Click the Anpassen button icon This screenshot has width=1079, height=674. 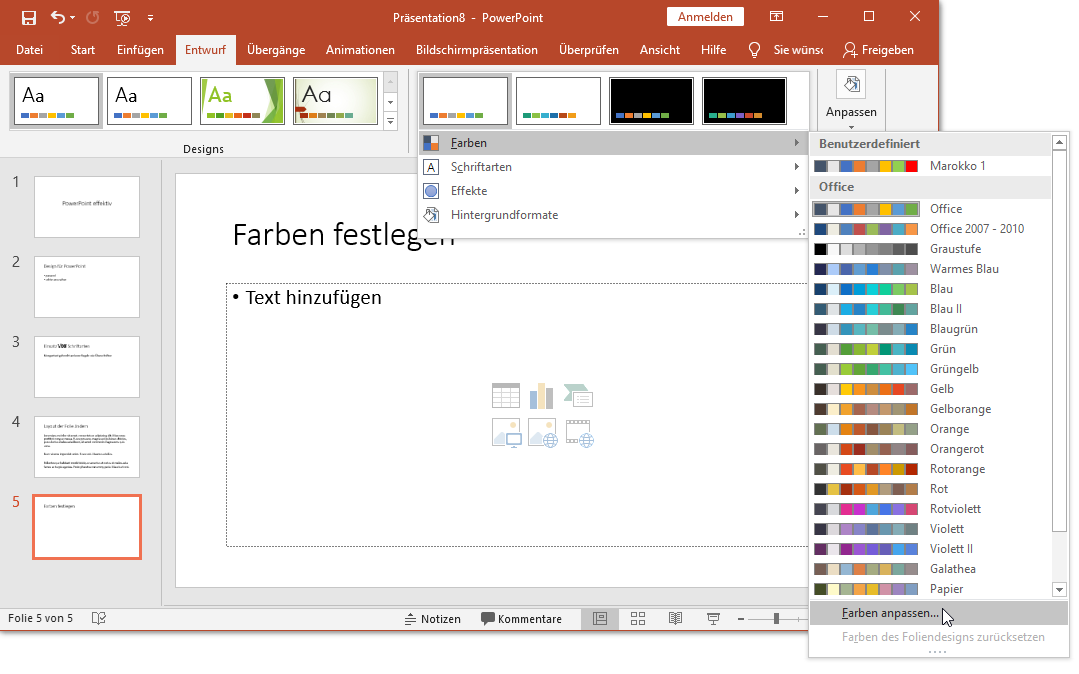(851, 85)
